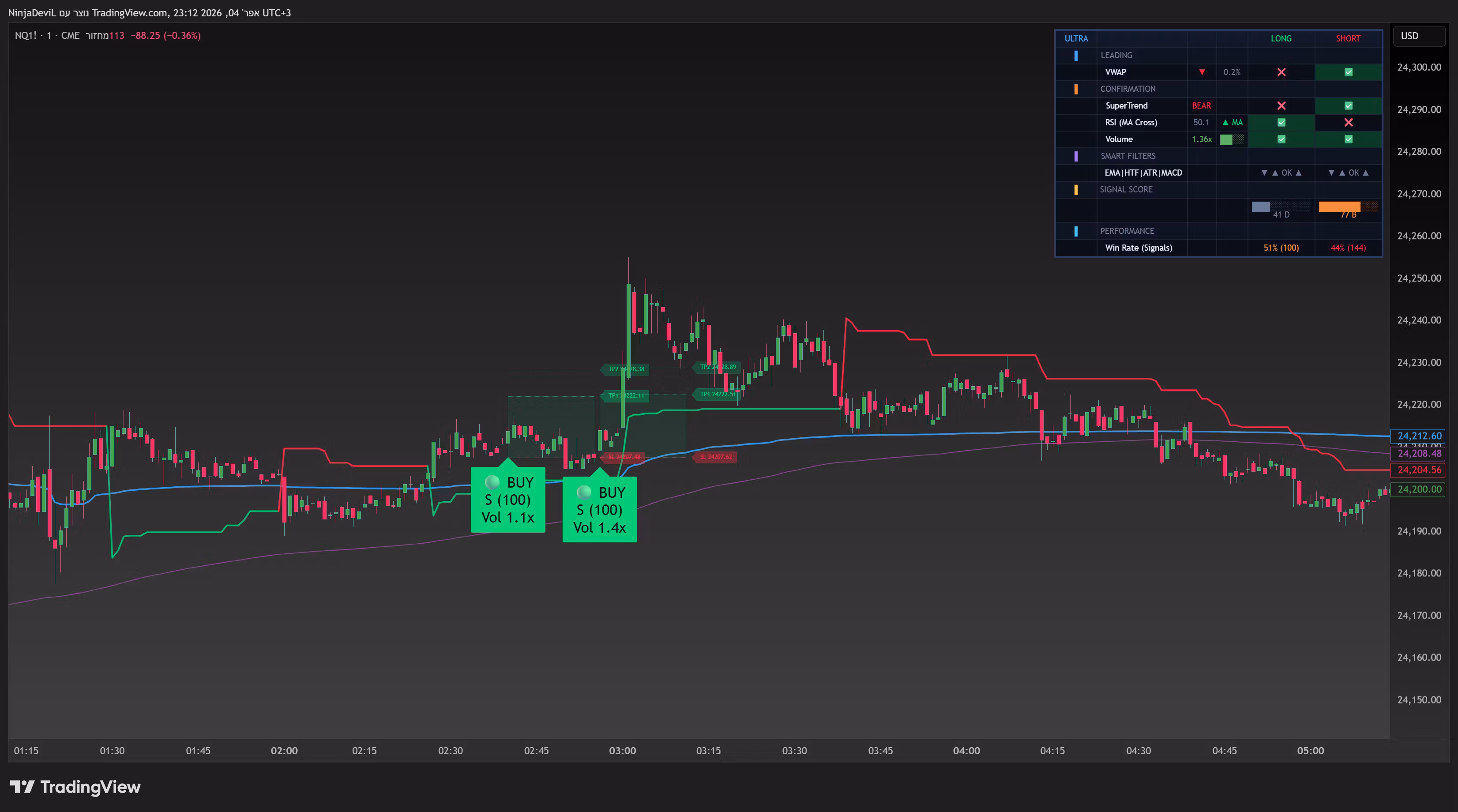The height and width of the screenshot is (812, 1458).
Task: Toggle the SuperTrend SHORT checkmark
Action: [x=1348, y=106]
